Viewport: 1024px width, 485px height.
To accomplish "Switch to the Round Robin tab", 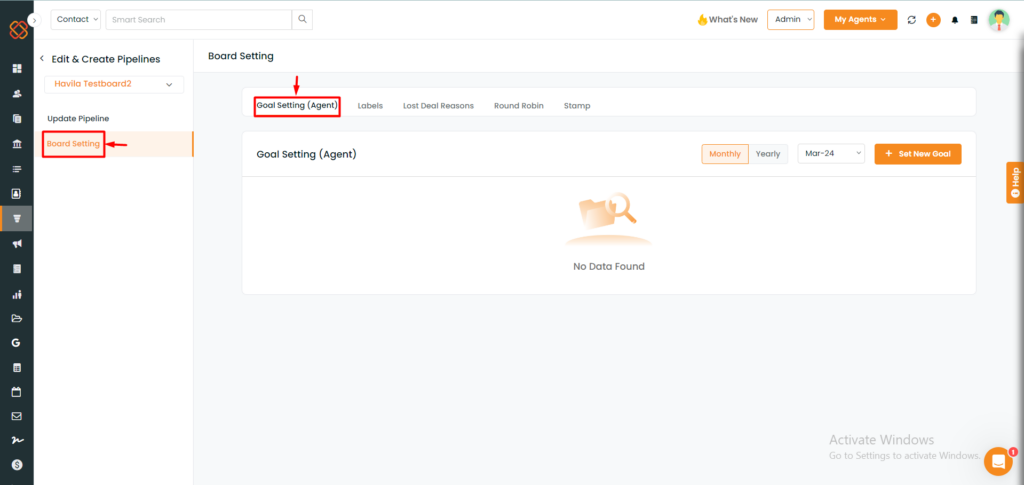I will coord(519,106).
